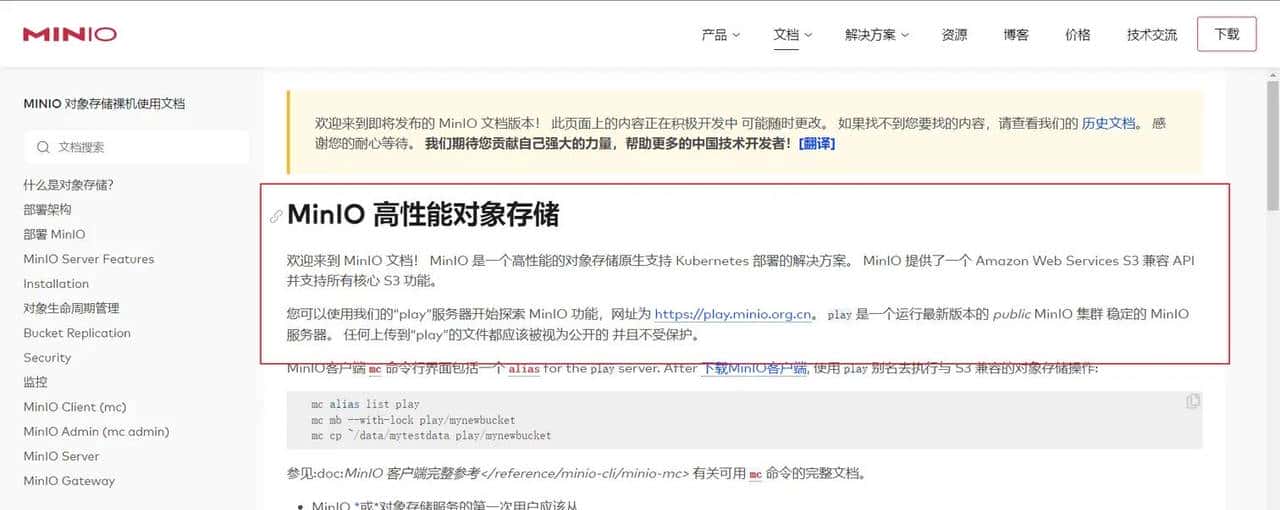Open the https://play.minio.org.cn link
This screenshot has width=1280, height=510.
(733, 314)
